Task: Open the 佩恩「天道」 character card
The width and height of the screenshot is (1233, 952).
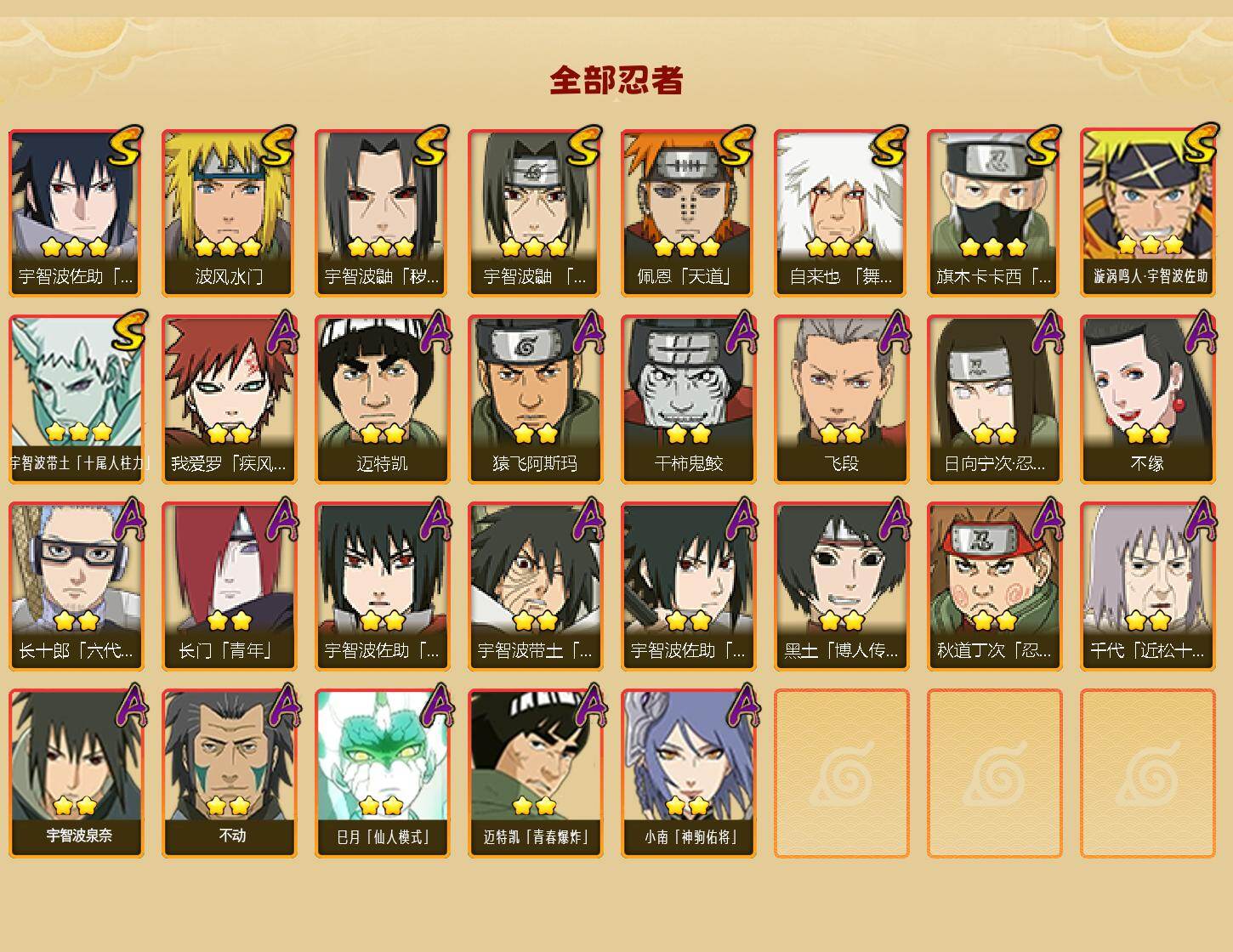Action: (x=688, y=212)
